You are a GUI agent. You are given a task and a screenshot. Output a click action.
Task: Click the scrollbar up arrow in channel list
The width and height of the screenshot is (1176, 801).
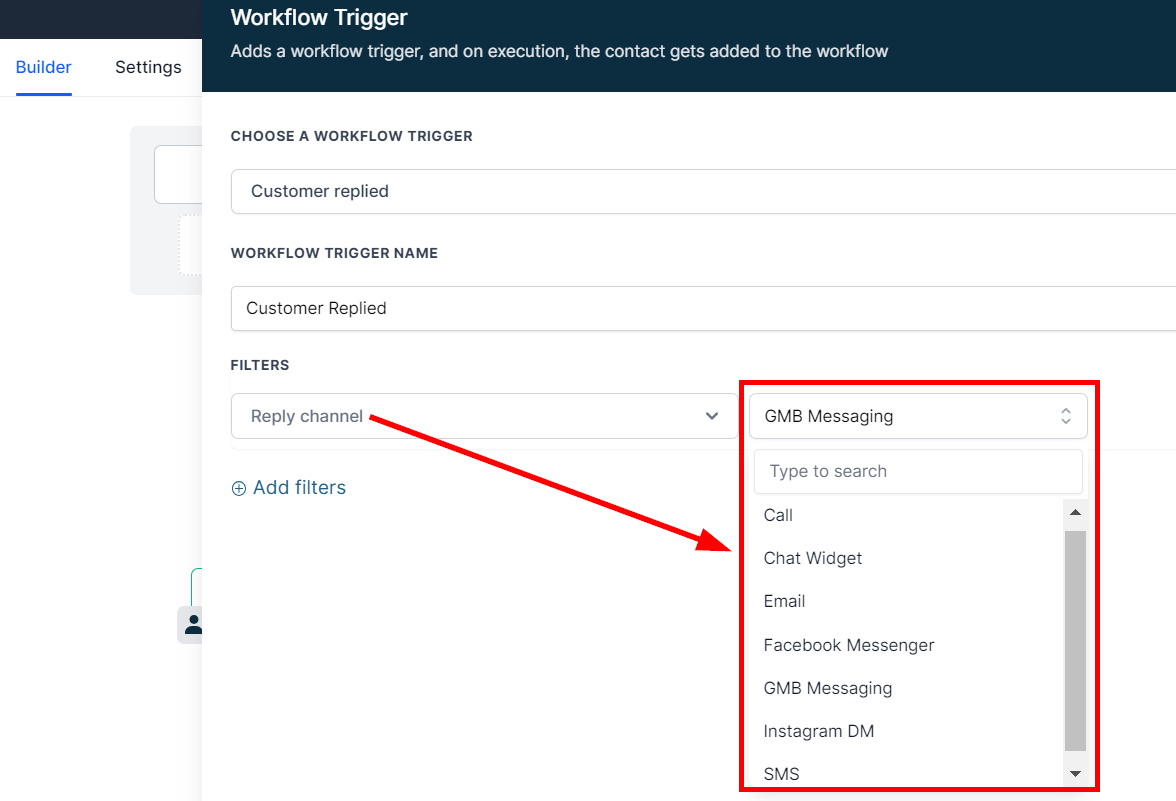pyautogui.click(x=1075, y=513)
